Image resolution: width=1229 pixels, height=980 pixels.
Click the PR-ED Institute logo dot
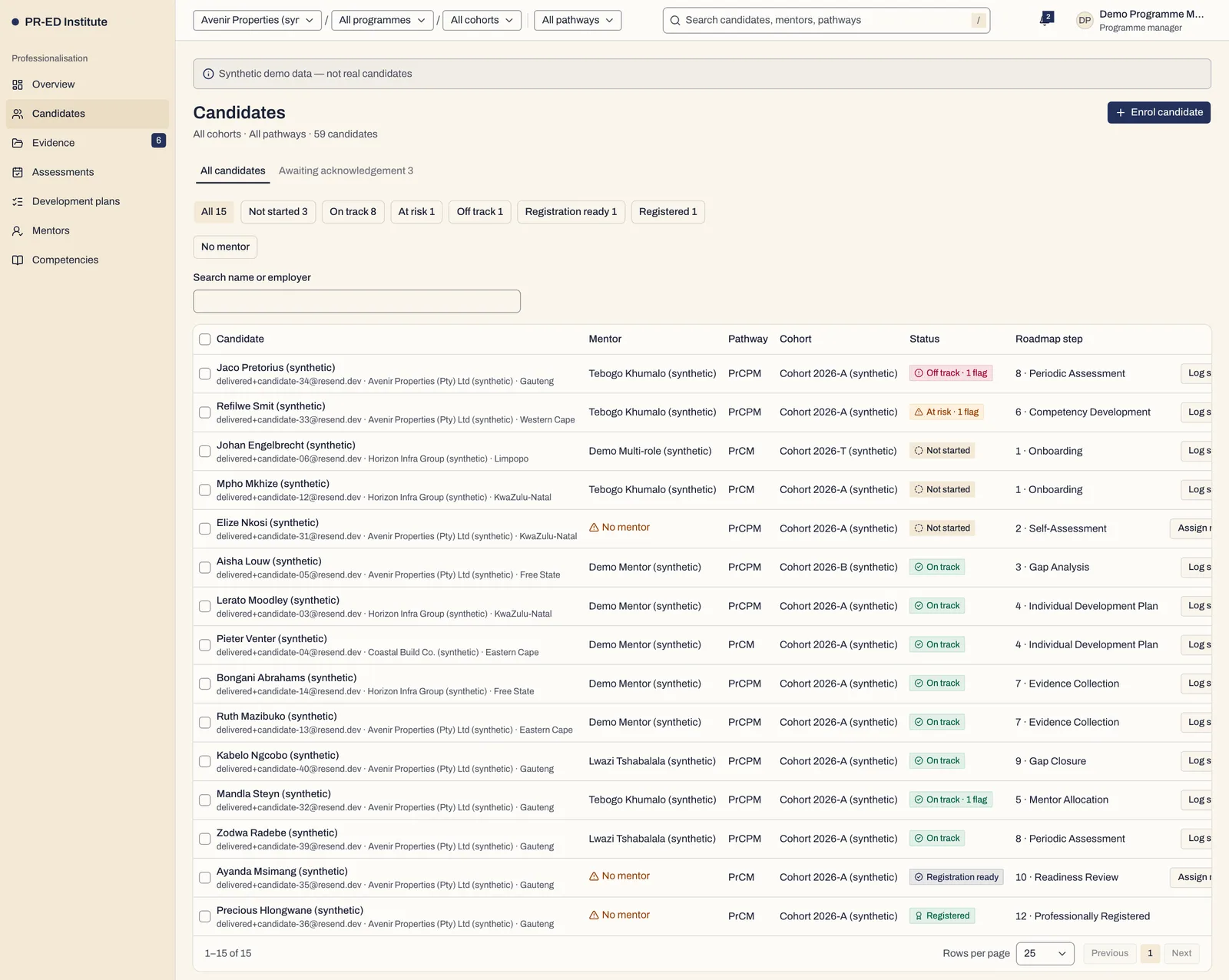tap(15, 22)
